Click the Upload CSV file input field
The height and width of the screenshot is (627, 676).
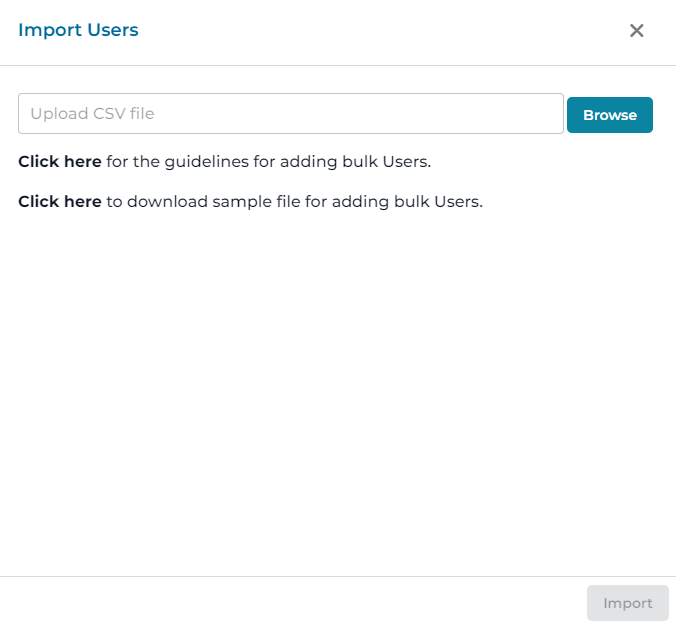pyautogui.click(x=291, y=113)
